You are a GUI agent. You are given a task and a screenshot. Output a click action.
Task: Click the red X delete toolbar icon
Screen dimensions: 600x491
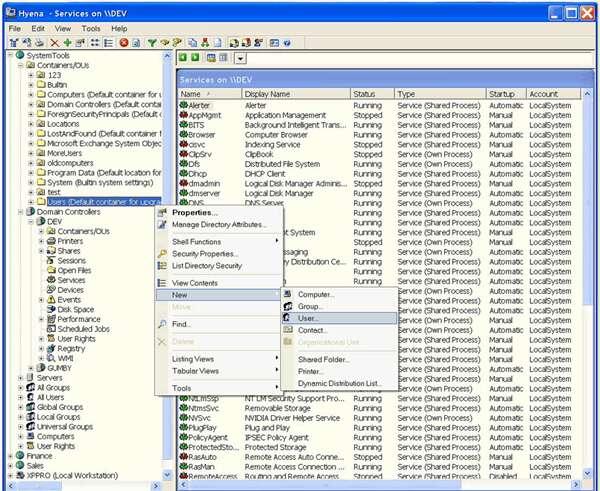tap(54, 43)
